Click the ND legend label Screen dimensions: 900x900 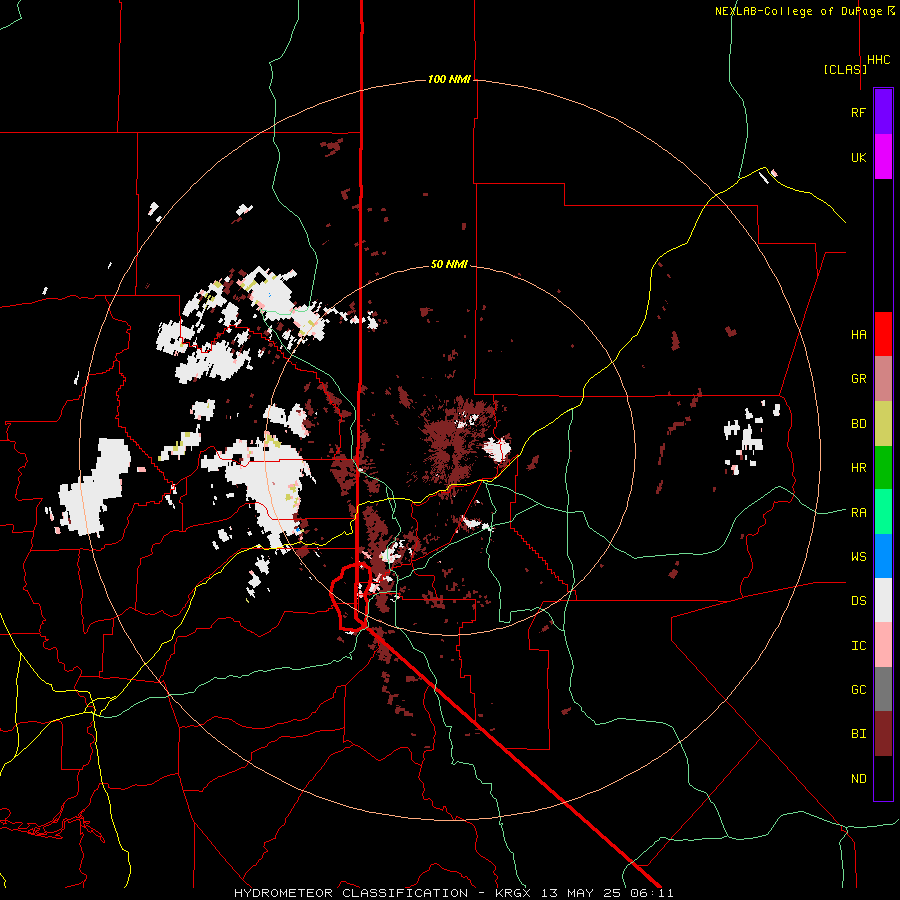click(858, 778)
